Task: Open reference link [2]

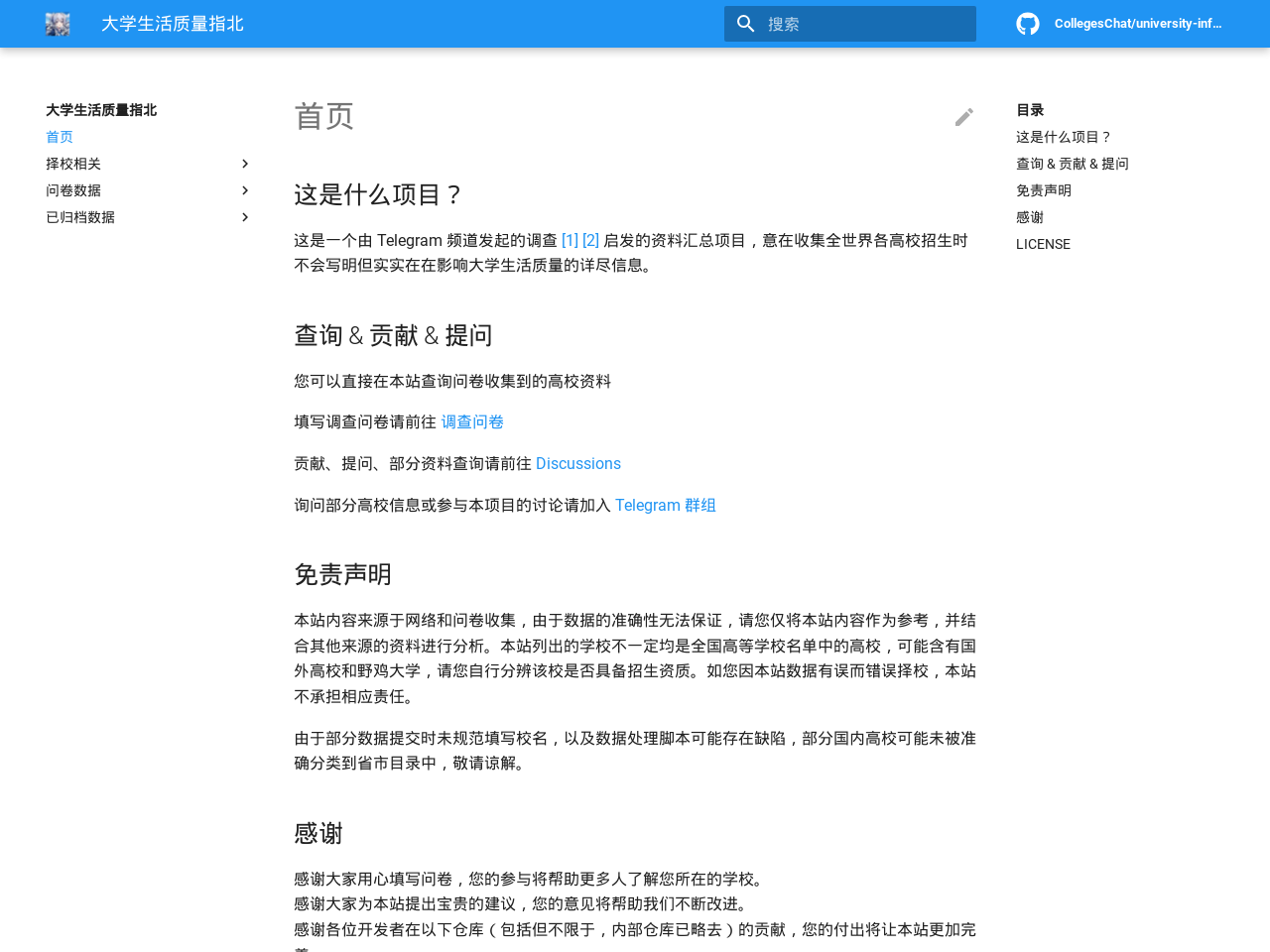Action: pyautogui.click(x=590, y=237)
